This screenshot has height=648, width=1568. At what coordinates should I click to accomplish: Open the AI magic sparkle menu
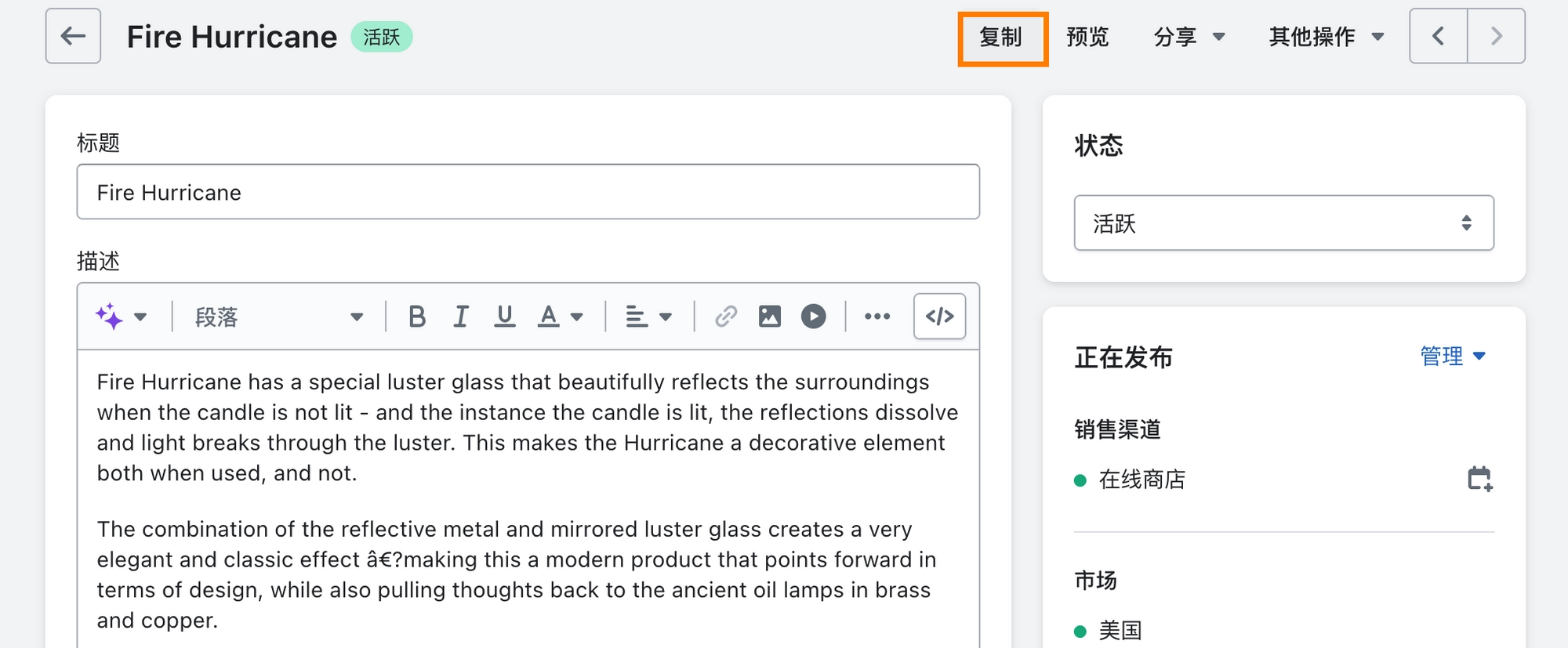pos(121,317)
